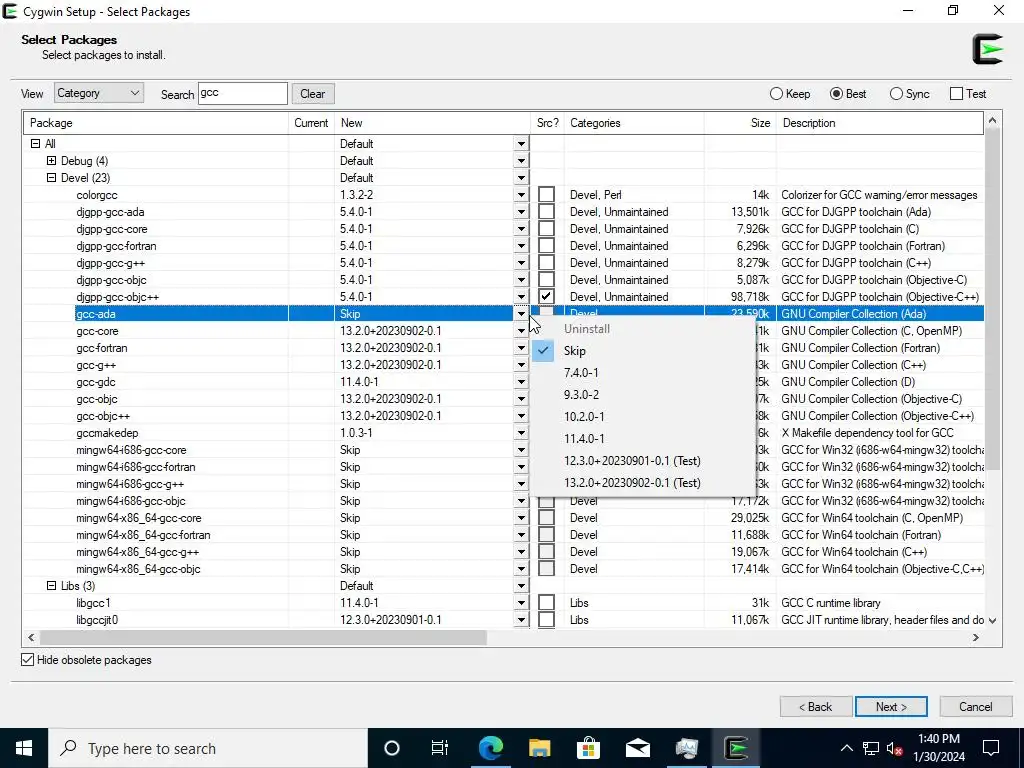Click the Description column header
Image resolution: width=1024 pixels, height=768 pixels.
tap(880, 123)
